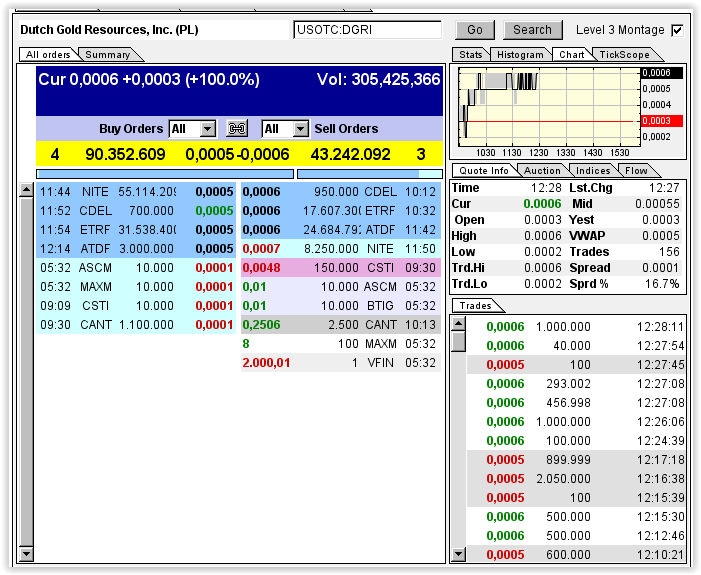
Task: Click the total sell volume 43.242.092
Action: coord(350,155)
